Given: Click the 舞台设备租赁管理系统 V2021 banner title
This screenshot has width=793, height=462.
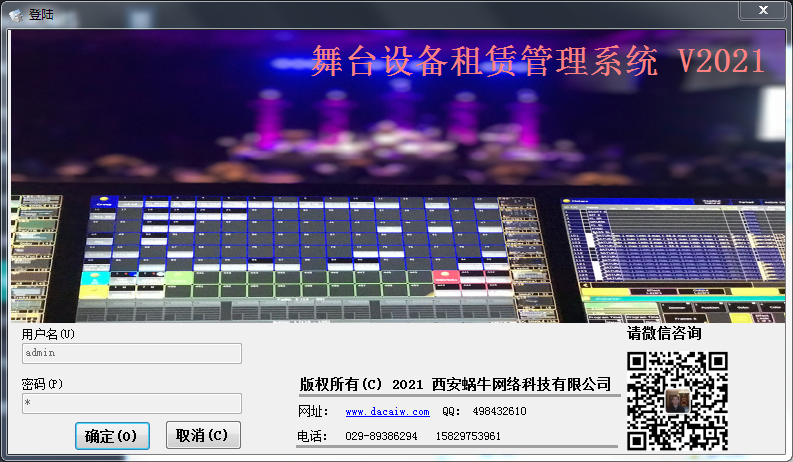Looking at the screenshot, I should (x=538, y=61).
